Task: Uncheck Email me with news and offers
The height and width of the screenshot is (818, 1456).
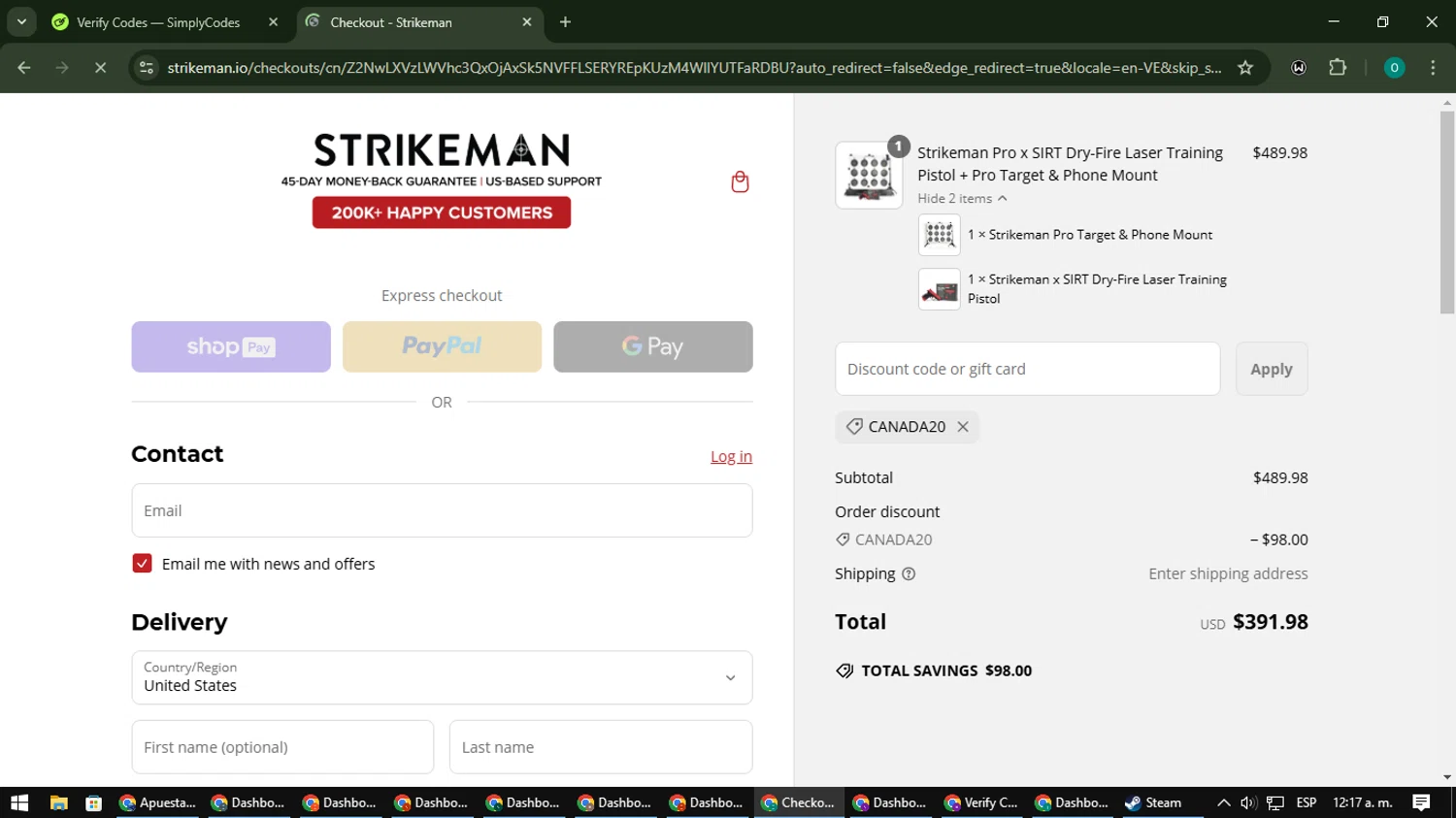Action: pos(142,564)
